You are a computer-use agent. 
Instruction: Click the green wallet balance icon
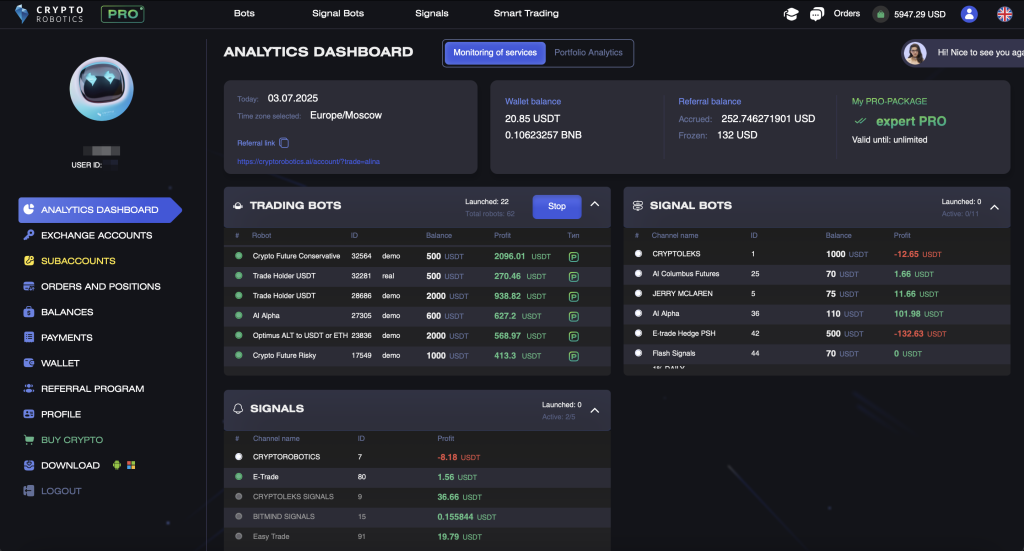click(880, 14)
